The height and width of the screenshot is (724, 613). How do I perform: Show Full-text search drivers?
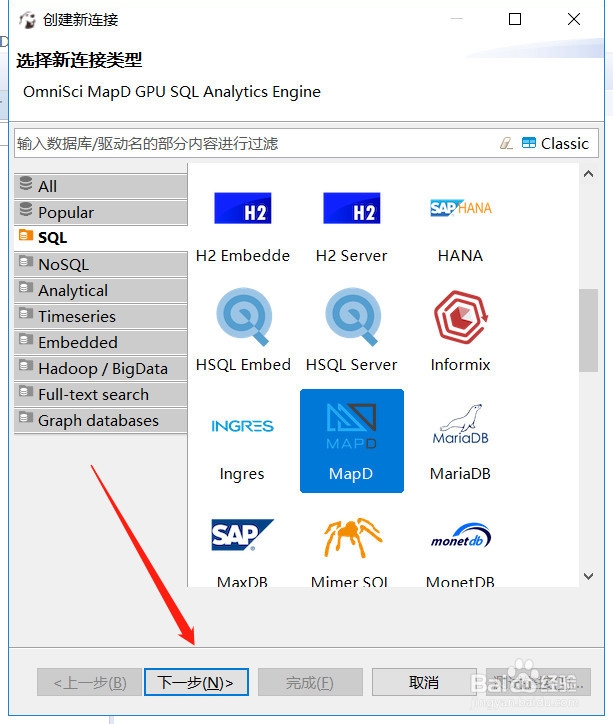pyautogui.click(x=101, y=394)
